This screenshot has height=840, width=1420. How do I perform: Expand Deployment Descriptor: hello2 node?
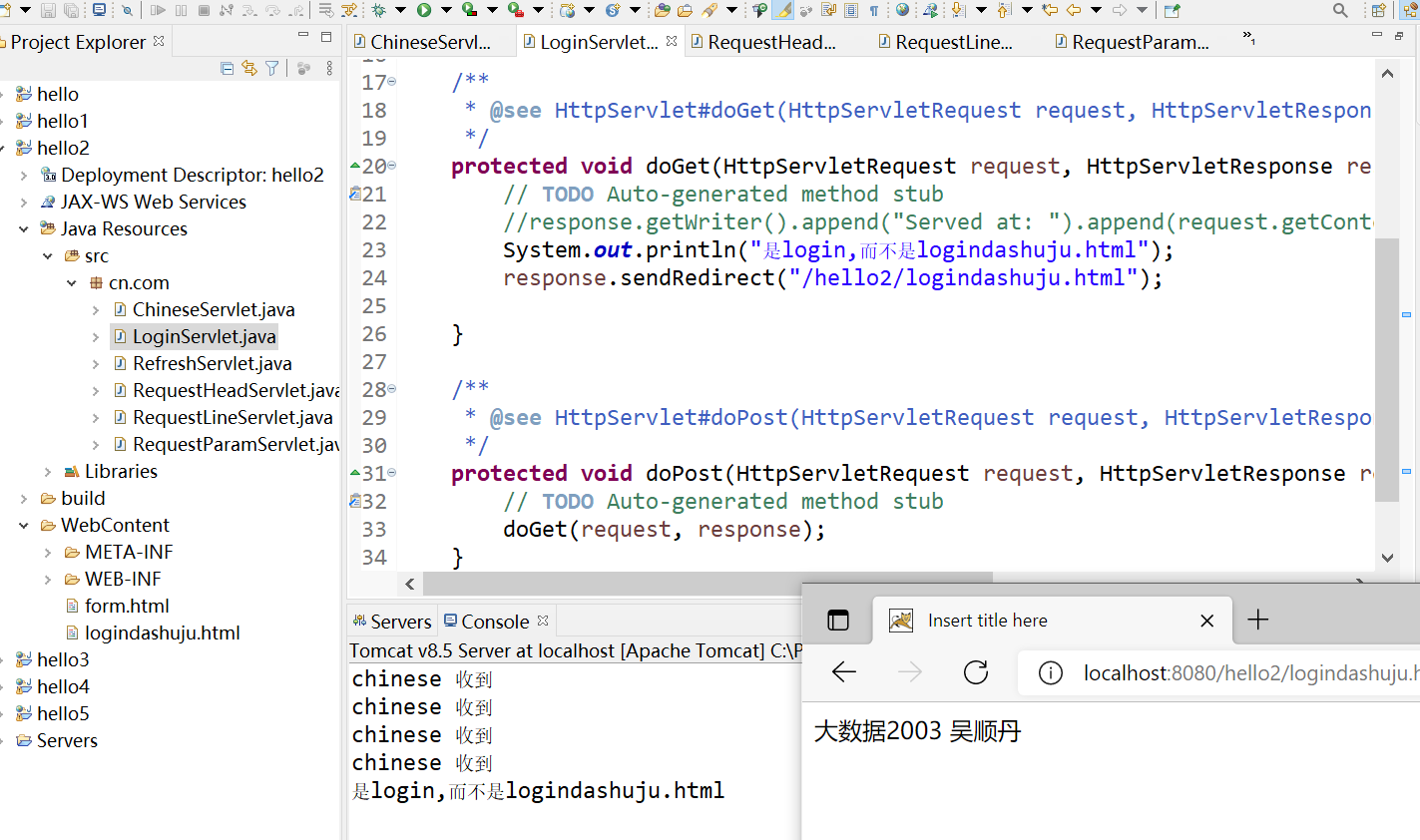(x=24, y=175)
